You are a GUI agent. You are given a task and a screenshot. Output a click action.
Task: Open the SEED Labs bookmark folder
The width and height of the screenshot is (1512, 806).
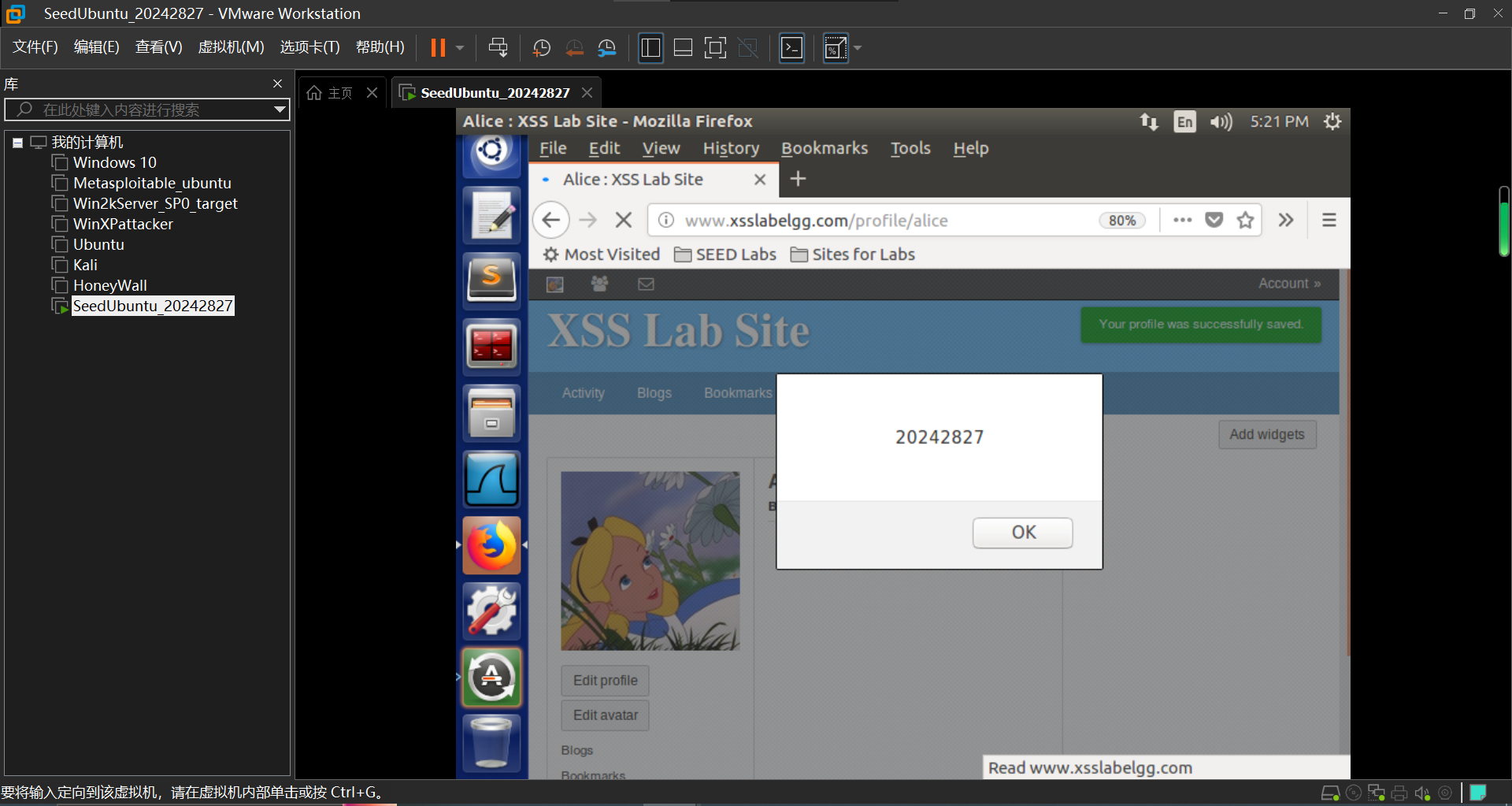click(x=725, y=254)
